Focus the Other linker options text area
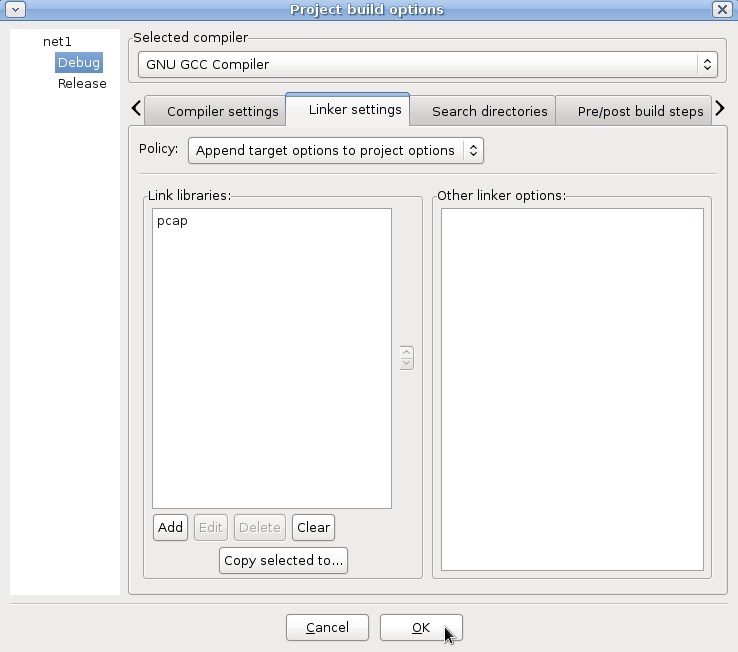738x652 pixels. [x=571, y=388]
